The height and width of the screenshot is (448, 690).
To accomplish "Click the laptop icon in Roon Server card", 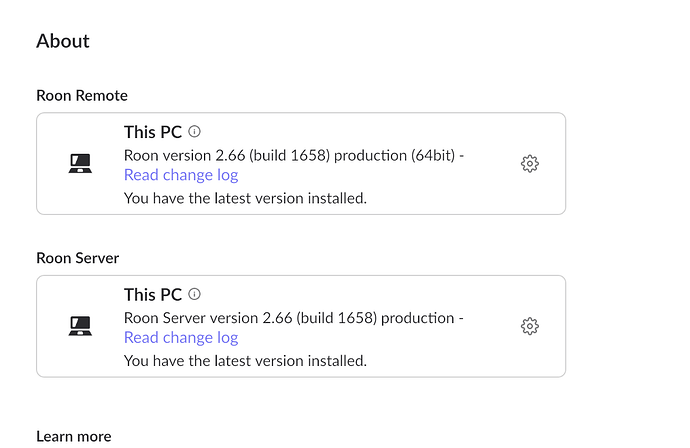I will (80, 326).
